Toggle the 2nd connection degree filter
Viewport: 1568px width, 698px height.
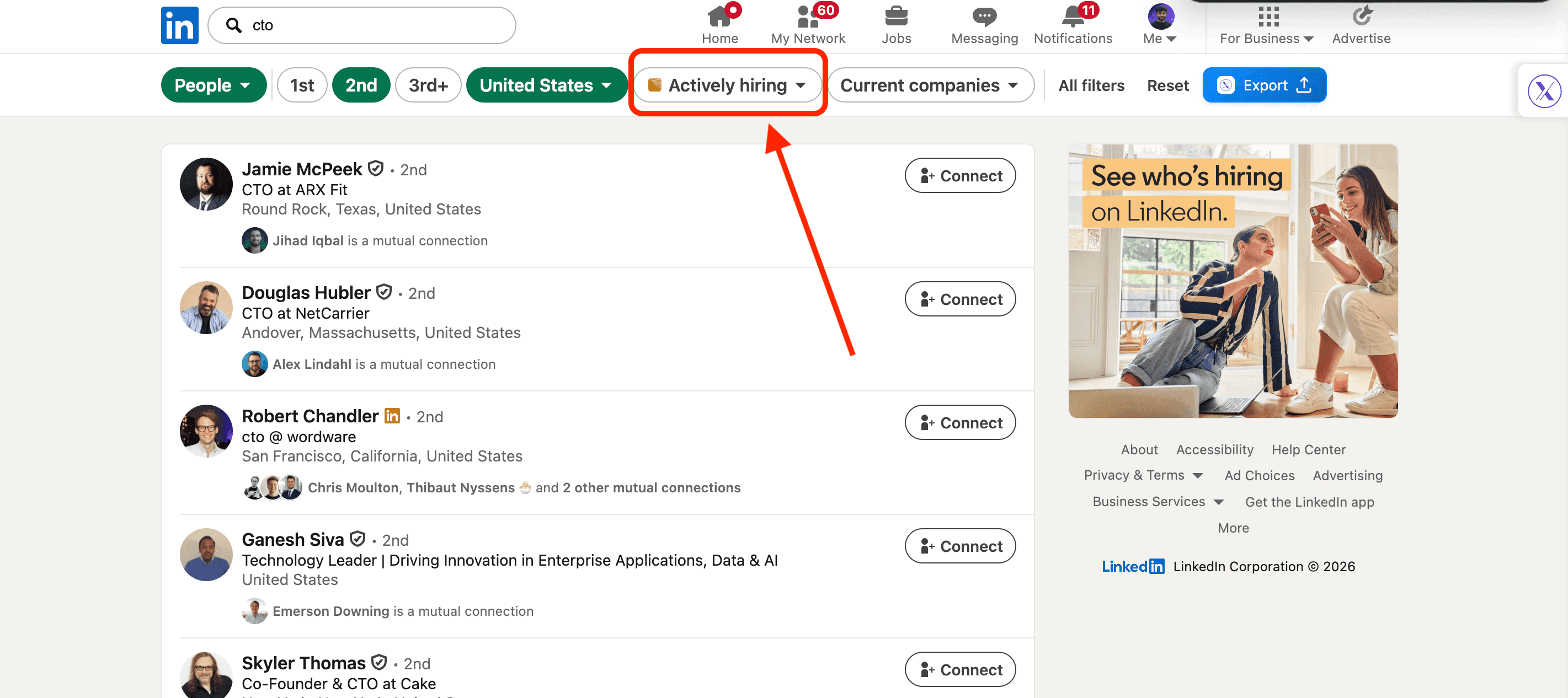[x=361, y=85]
